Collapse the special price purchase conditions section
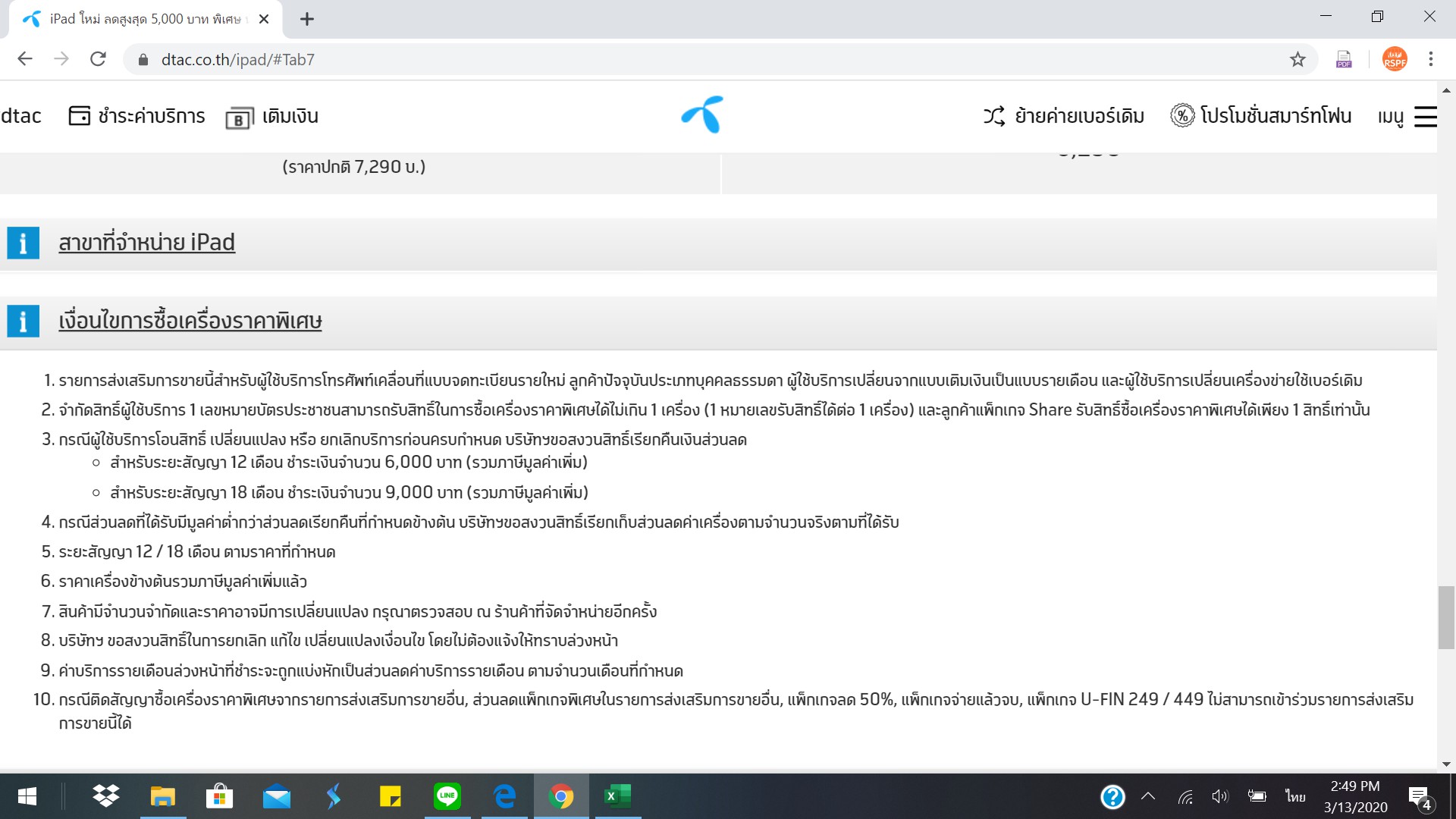This screenshot has height=819, width=1456. click(190, 321)
